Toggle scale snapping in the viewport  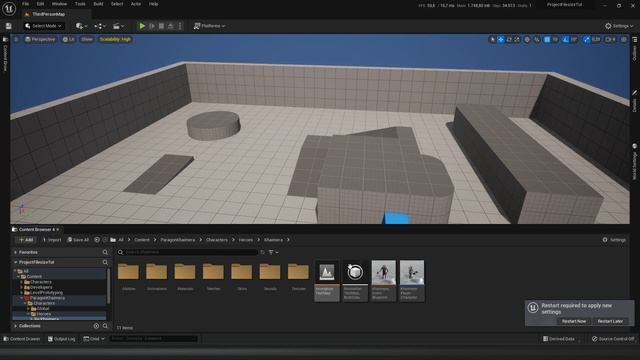point(587,40)
